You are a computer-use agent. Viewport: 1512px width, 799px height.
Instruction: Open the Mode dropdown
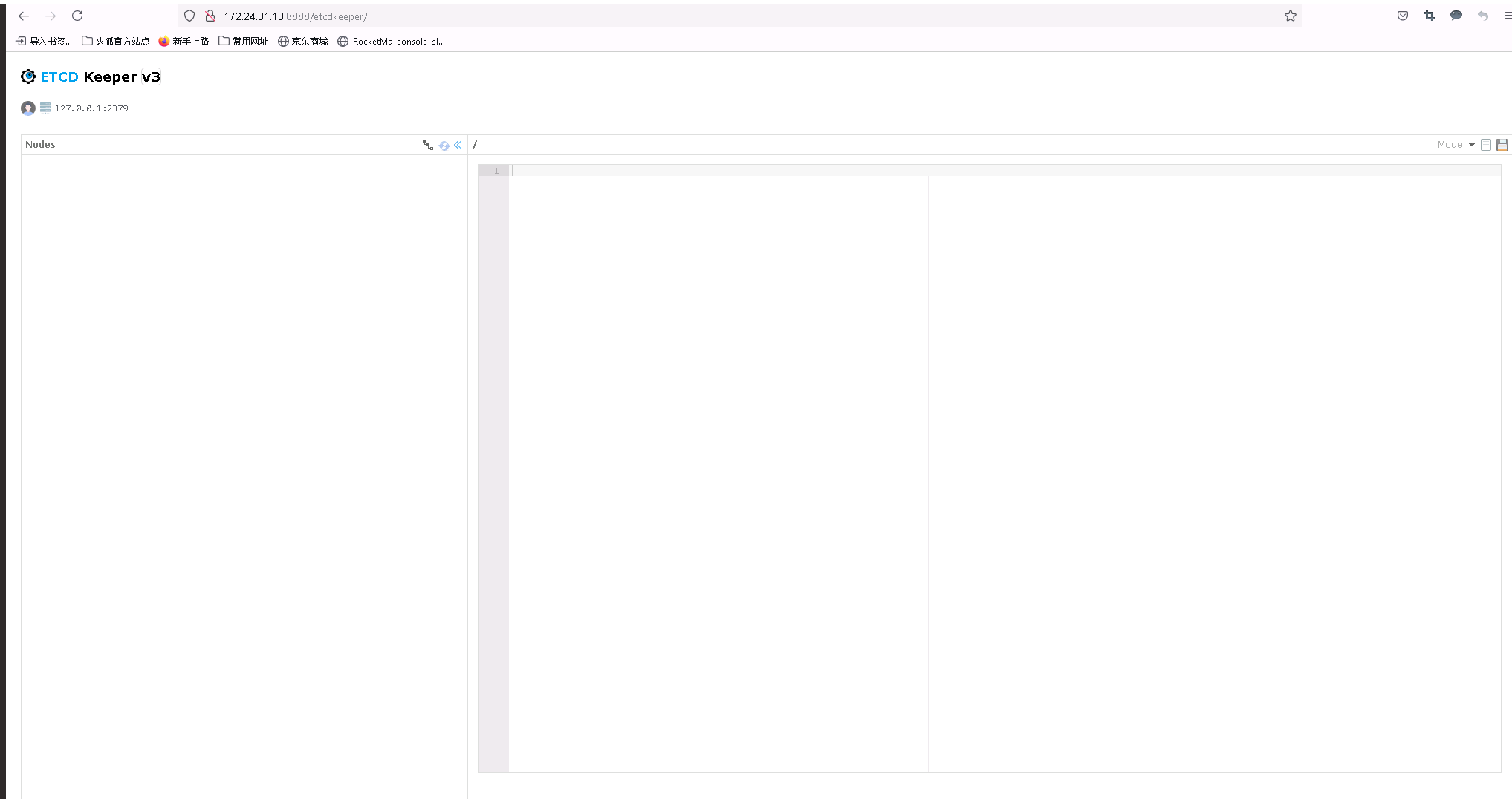click(x=1454, y=144)
